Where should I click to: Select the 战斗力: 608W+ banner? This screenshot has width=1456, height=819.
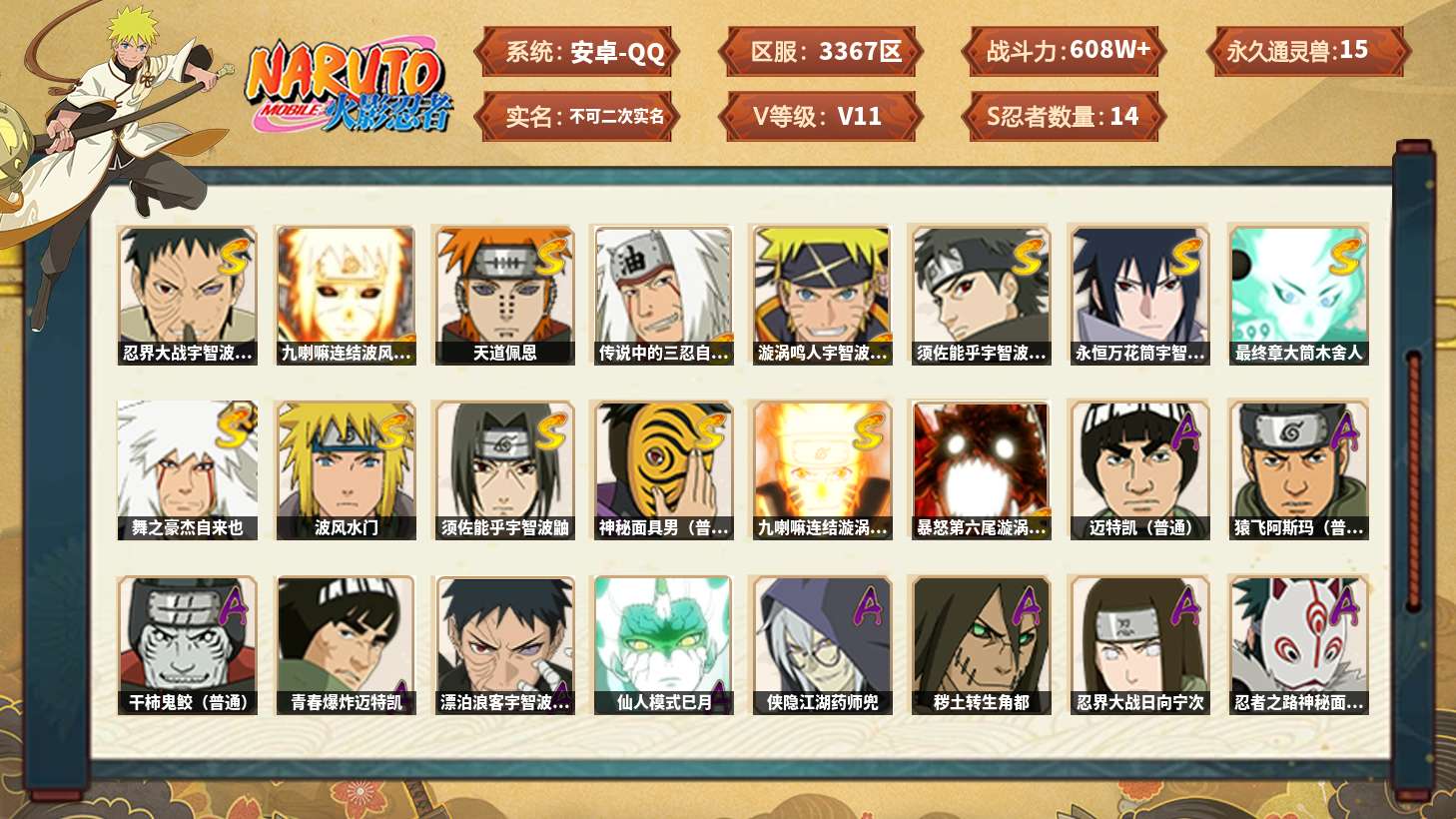click(1065, 52)
